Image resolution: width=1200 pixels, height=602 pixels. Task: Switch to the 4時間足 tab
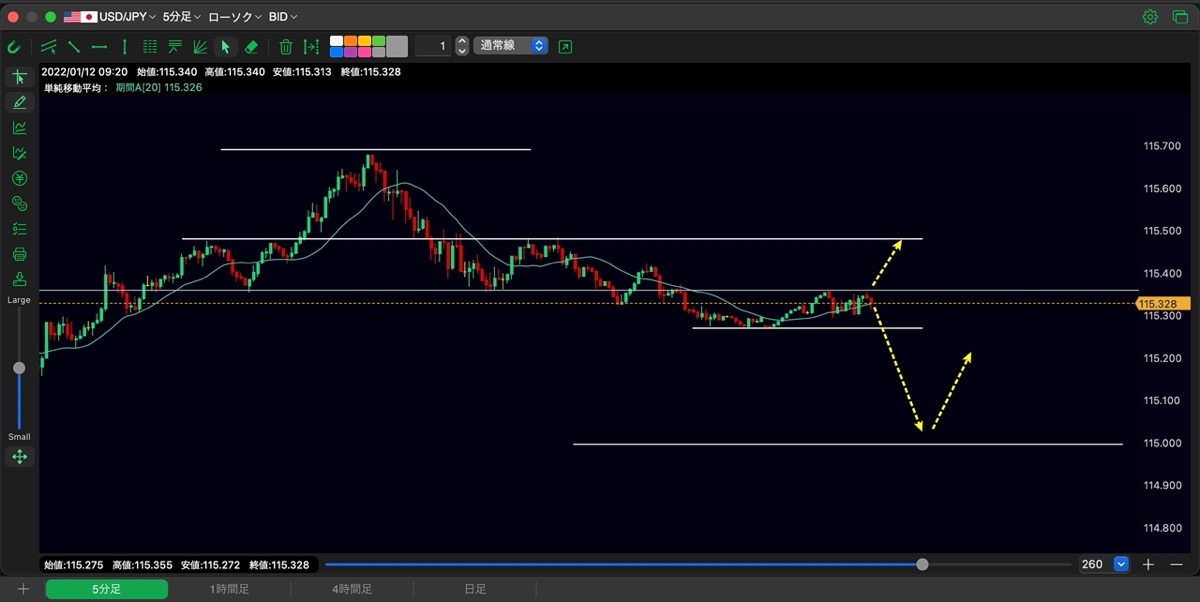click(351, 590)
